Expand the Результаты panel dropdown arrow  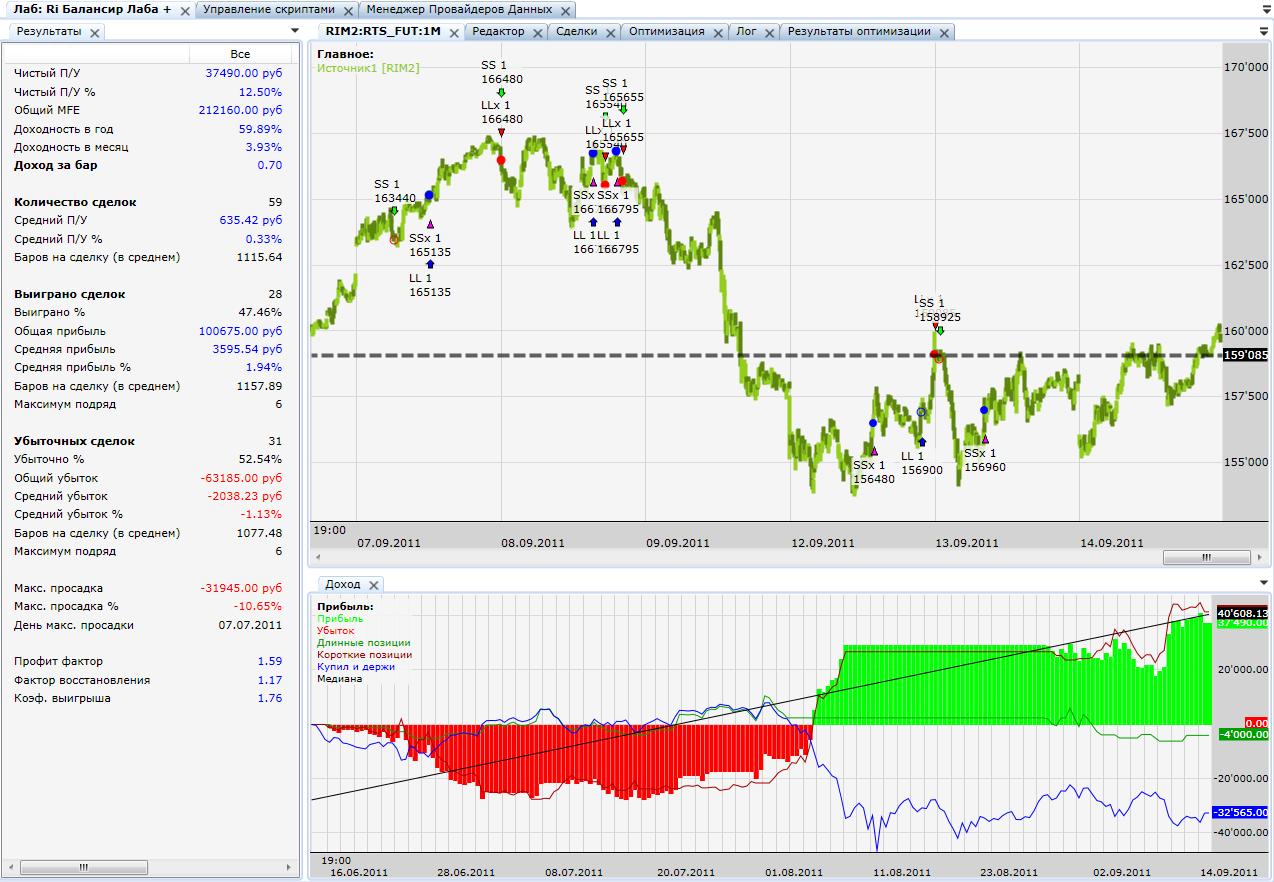[294, 31]
